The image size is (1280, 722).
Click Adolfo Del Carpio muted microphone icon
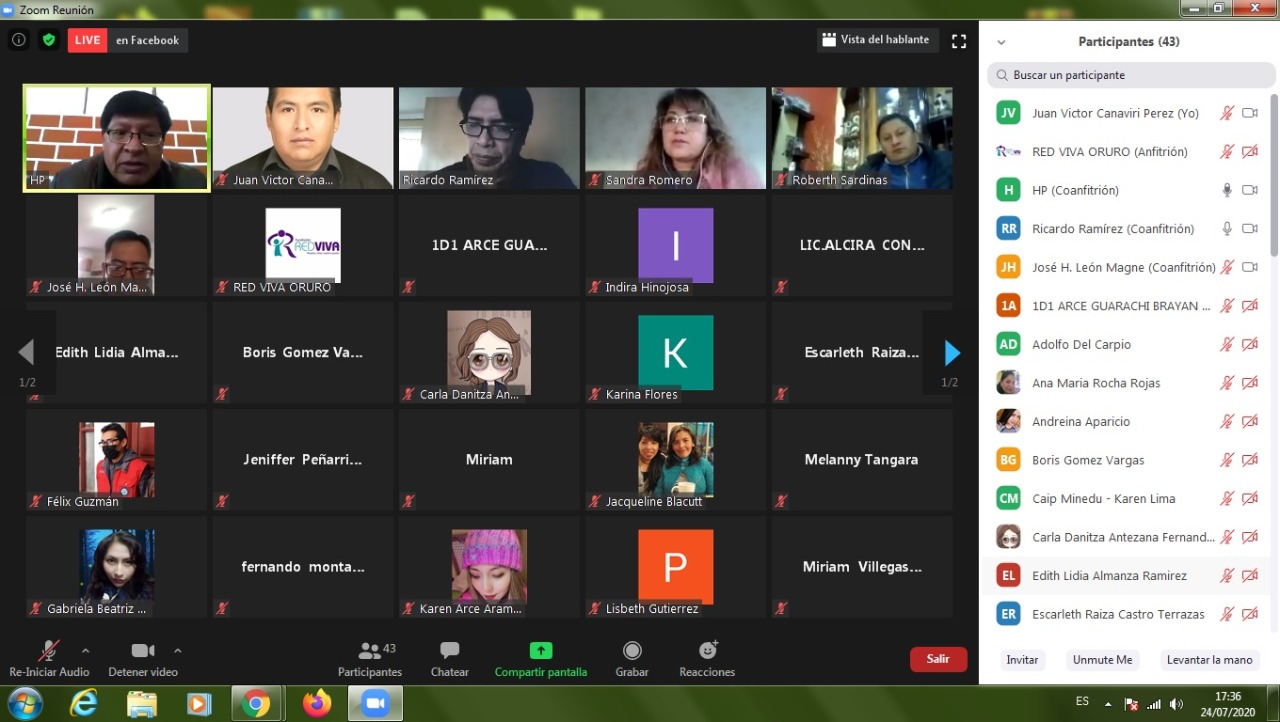point(1227,344)
